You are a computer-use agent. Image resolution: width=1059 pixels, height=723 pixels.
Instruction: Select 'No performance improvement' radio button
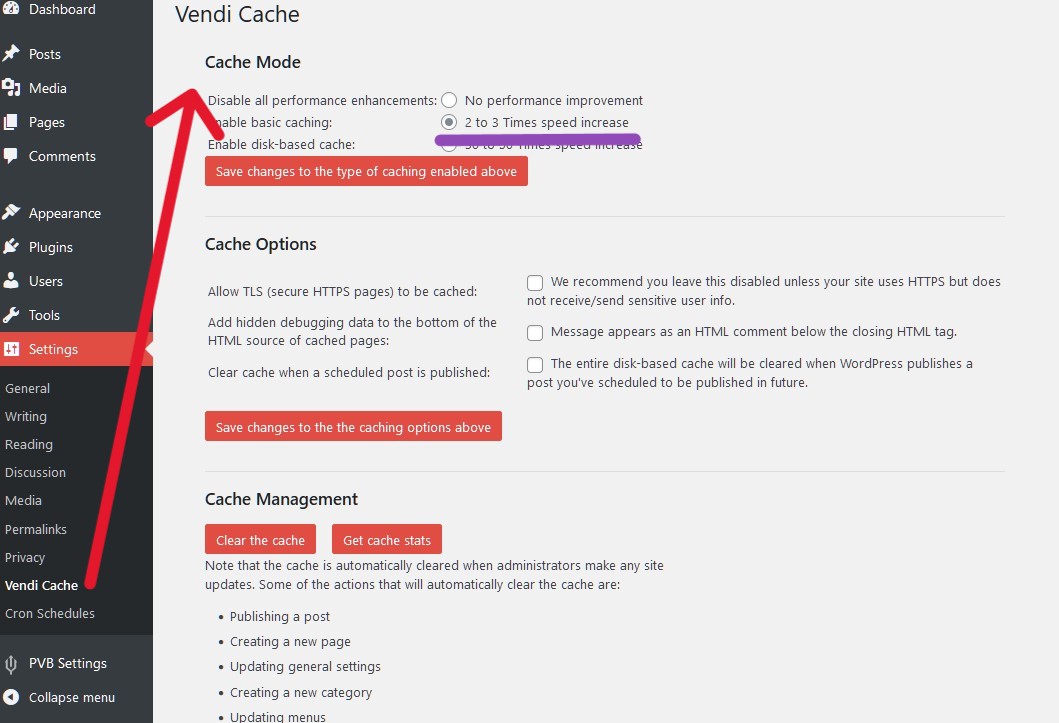click(449, 101)
